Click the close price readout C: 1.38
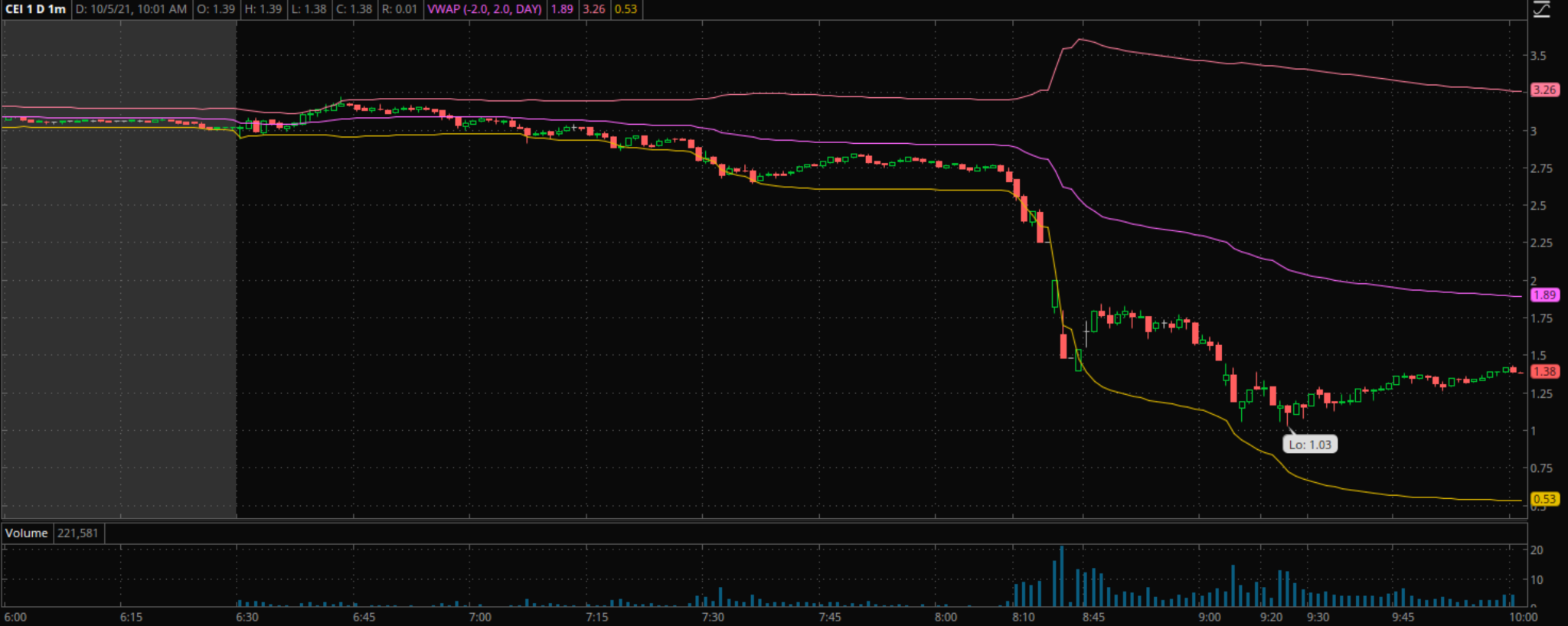Viewport: 1568px width, 626px height. (354, 9)
